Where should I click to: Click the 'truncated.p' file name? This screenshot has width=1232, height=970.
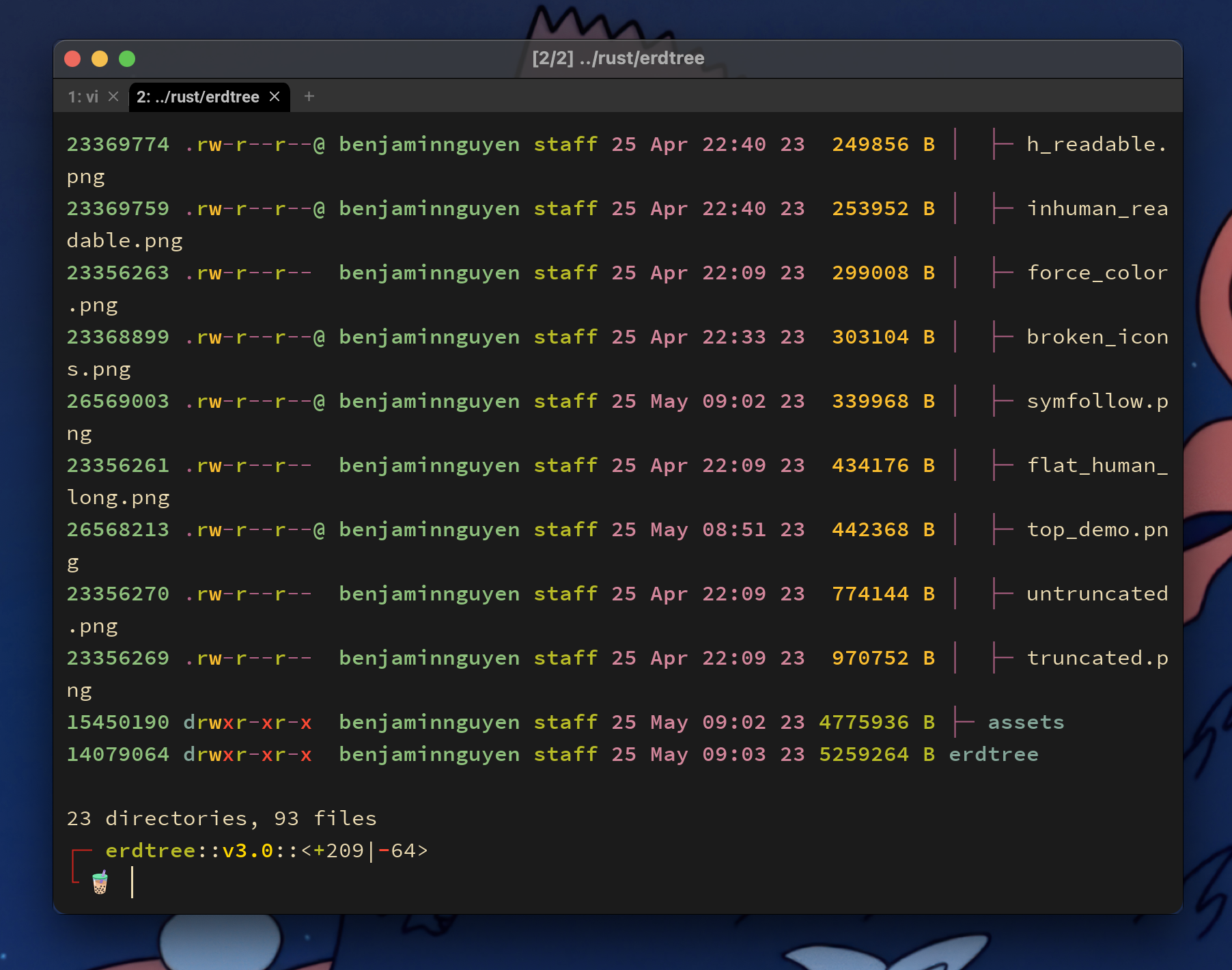pyautogui.click(x=1097, y=658)
